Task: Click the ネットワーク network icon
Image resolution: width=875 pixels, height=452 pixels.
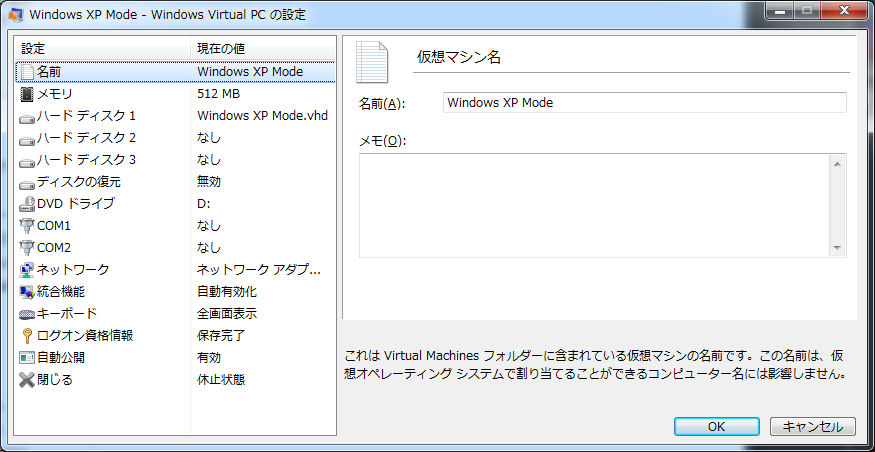Action: pos(27,270)
